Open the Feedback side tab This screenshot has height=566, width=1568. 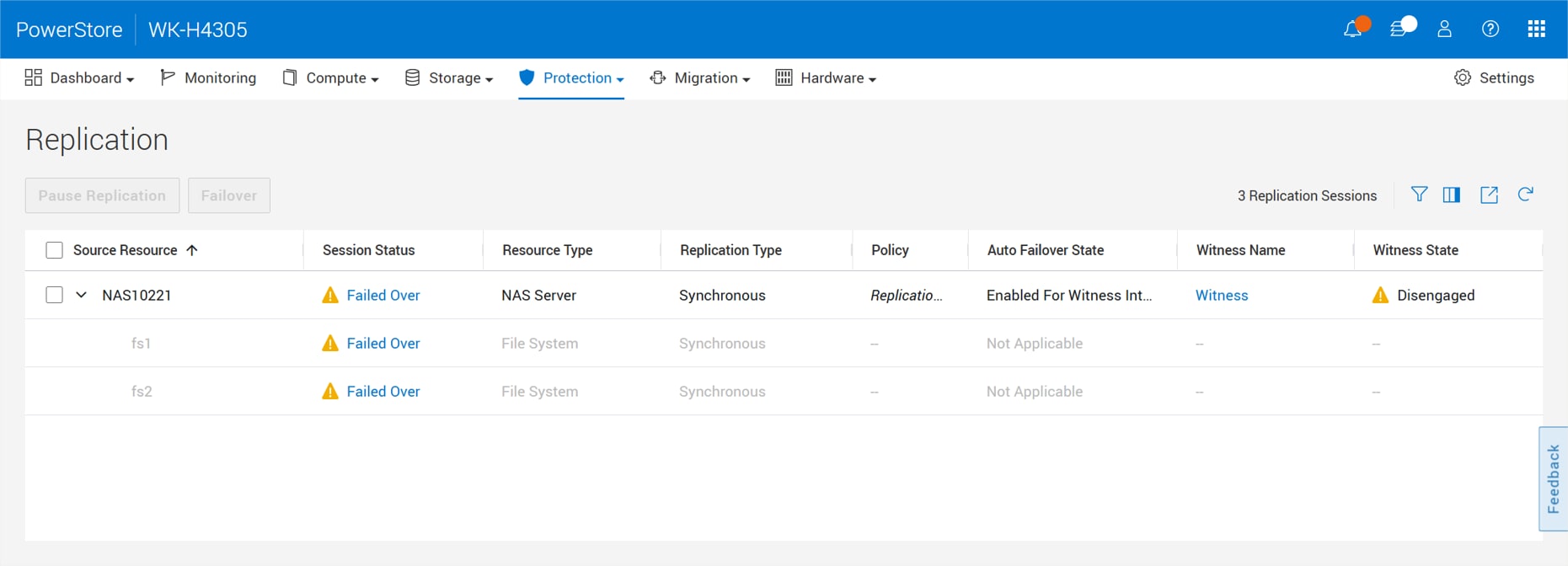coord(1554,479)
